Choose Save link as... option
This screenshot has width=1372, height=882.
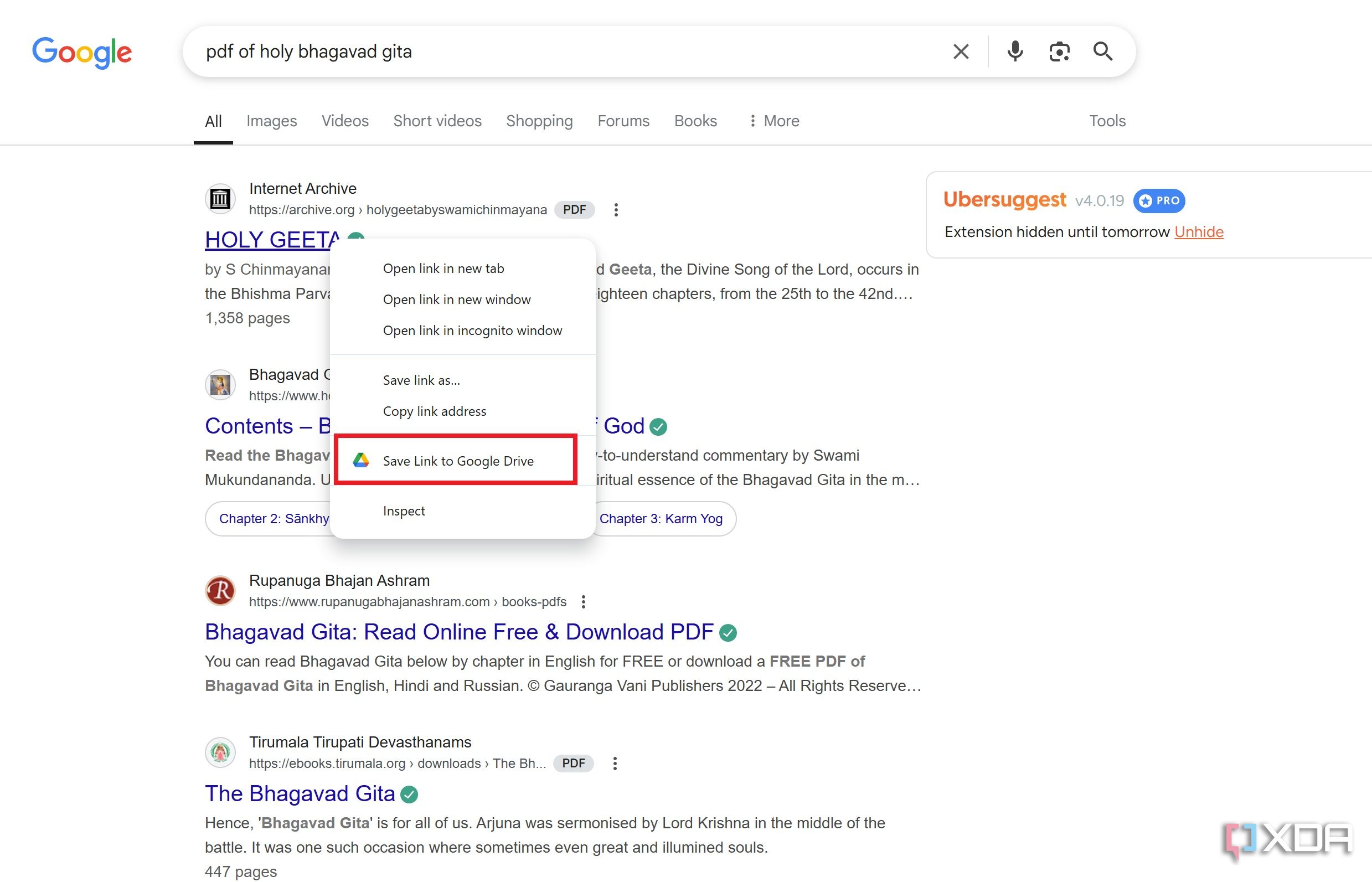463,380
